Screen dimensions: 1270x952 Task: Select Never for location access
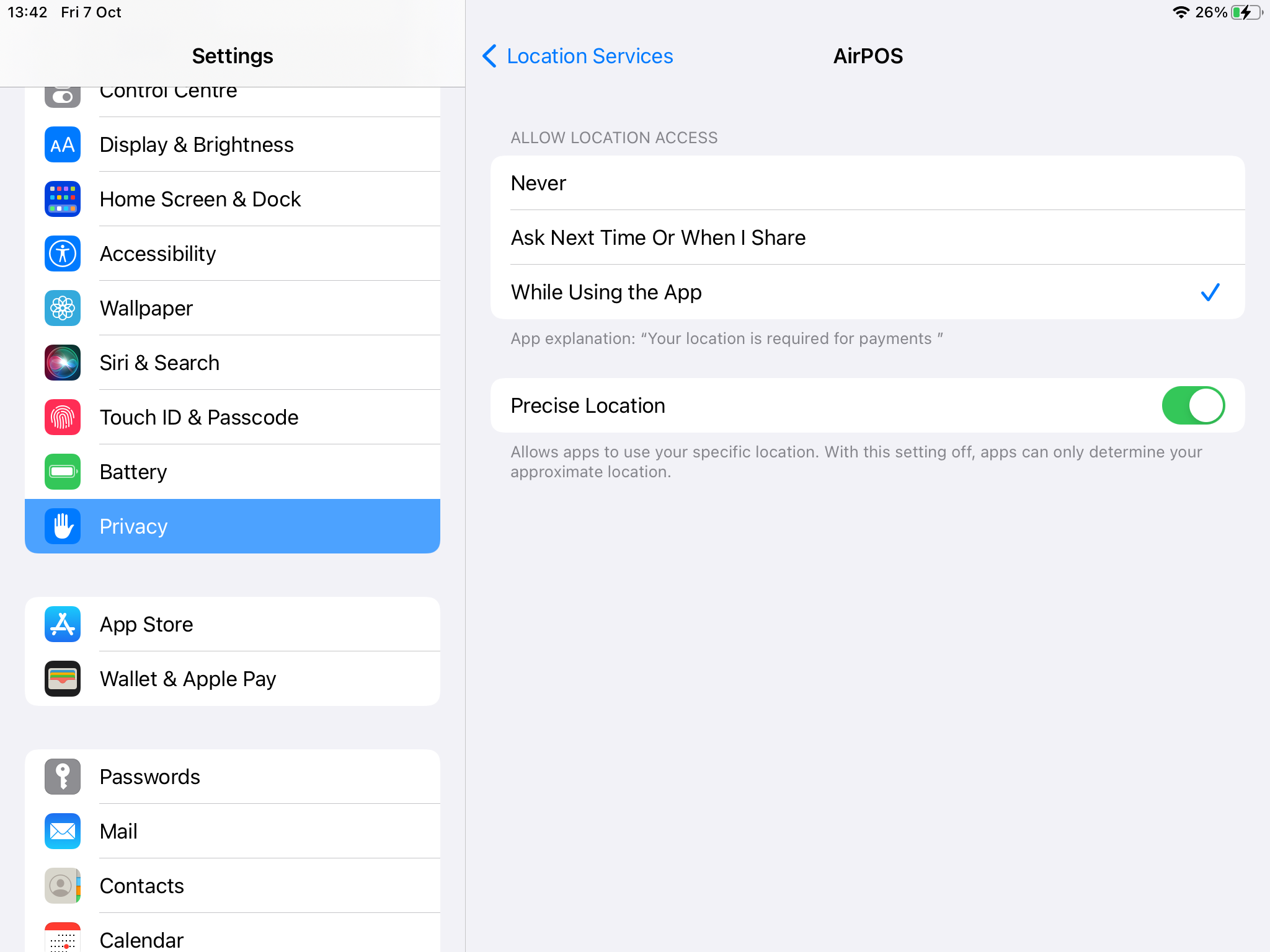867,183
